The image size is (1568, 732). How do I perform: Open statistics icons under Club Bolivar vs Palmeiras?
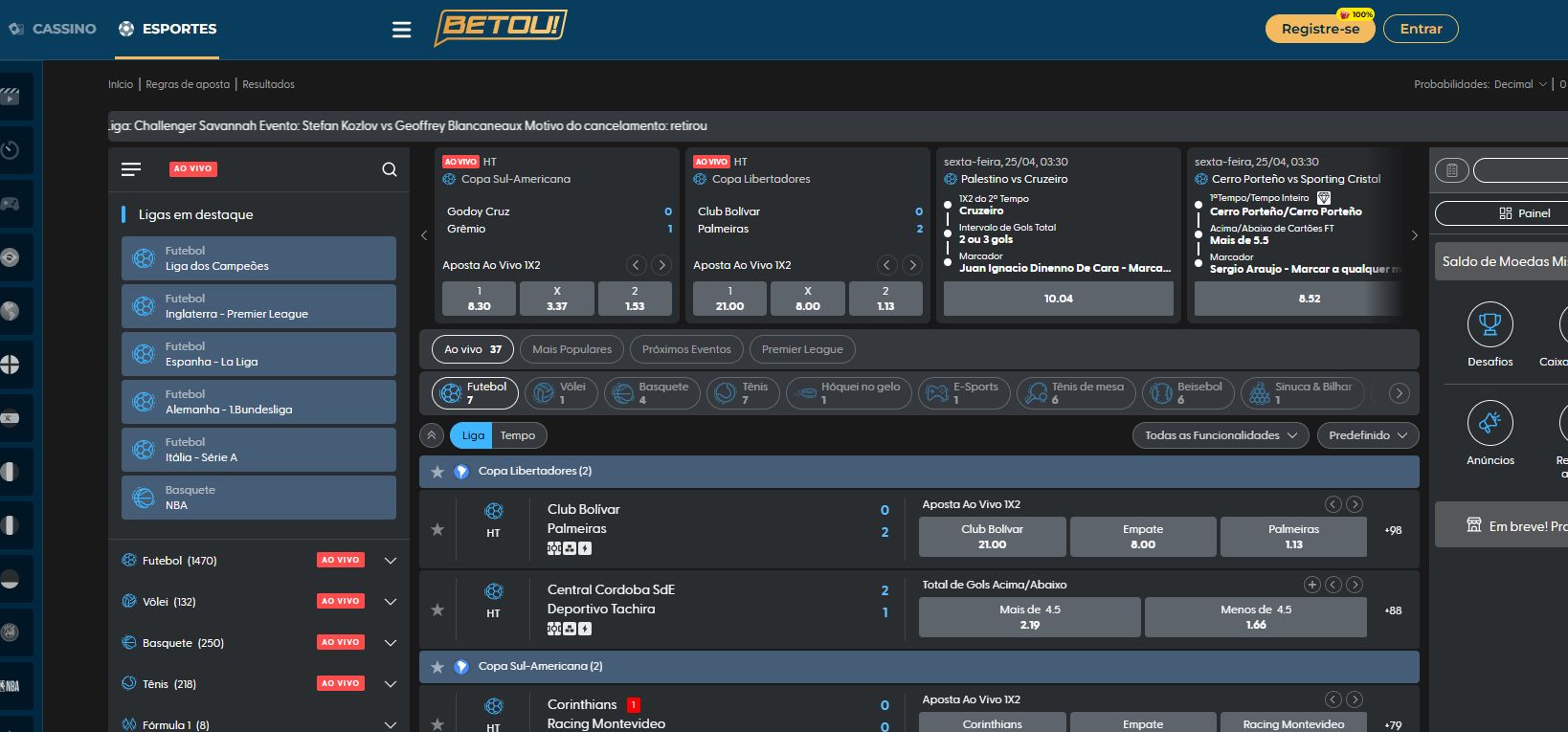pos(570,549)
